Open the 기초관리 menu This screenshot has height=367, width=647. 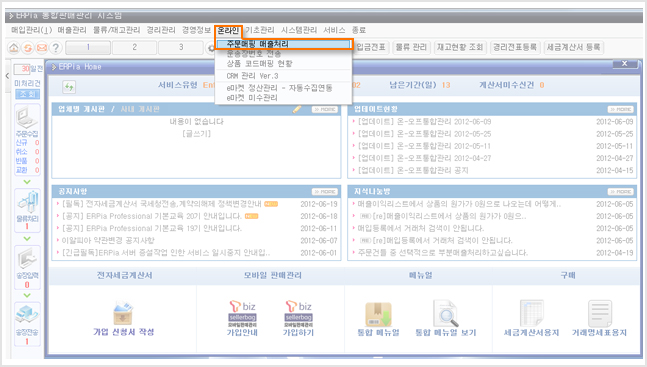tap(260, 30)
